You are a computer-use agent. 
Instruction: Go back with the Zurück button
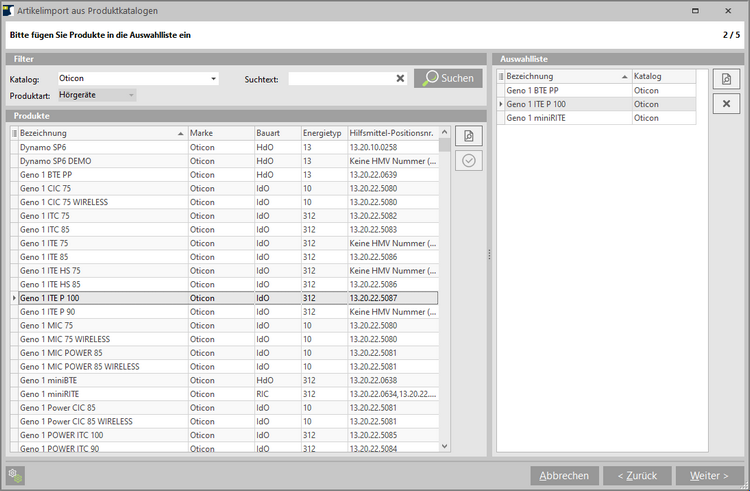click(x=637, y=476)
